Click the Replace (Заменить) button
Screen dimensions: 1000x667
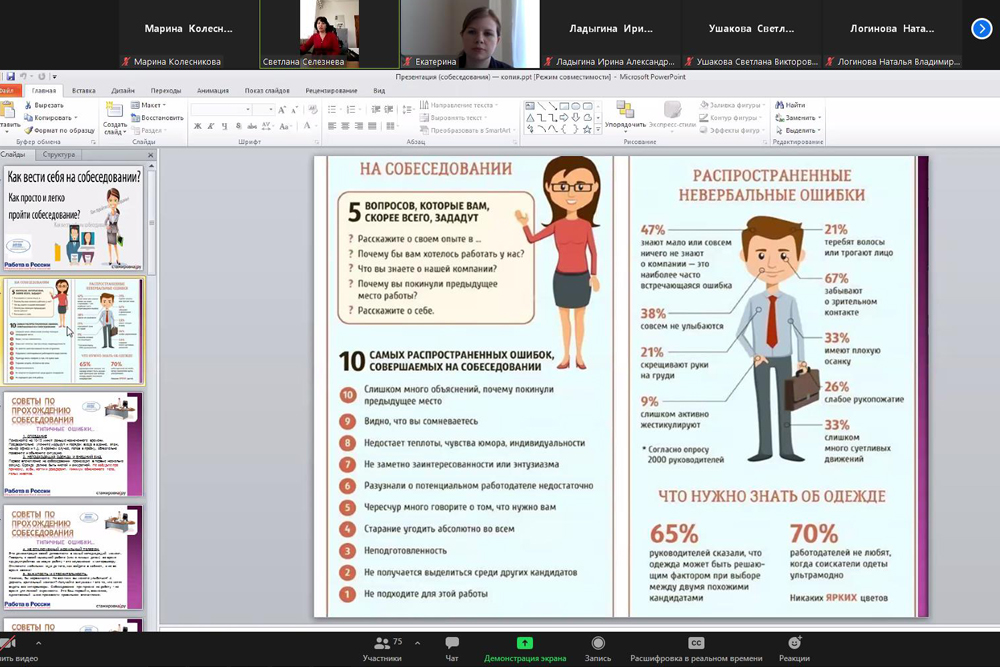[799, 117]
